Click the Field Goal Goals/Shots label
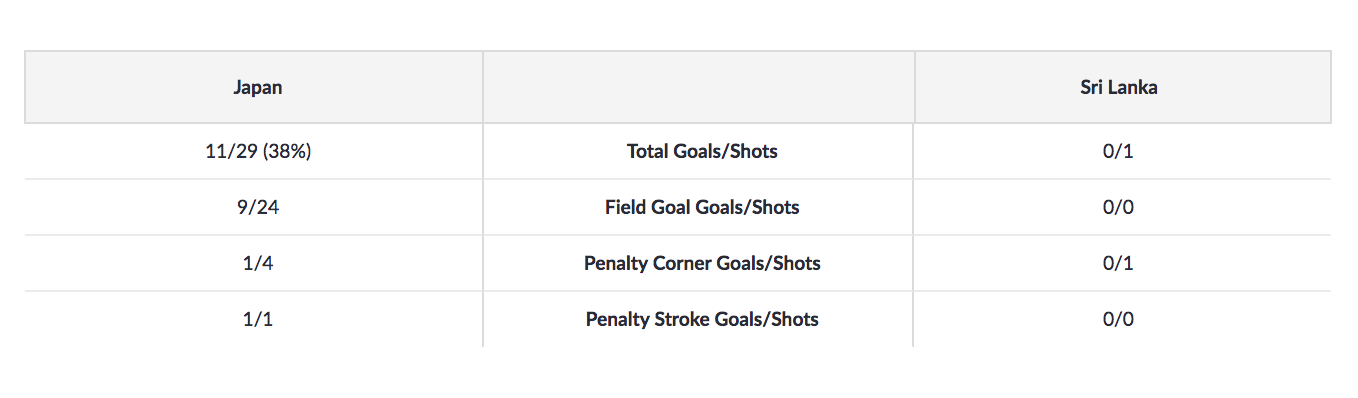 pyautogui.click(x=702, y=208)
